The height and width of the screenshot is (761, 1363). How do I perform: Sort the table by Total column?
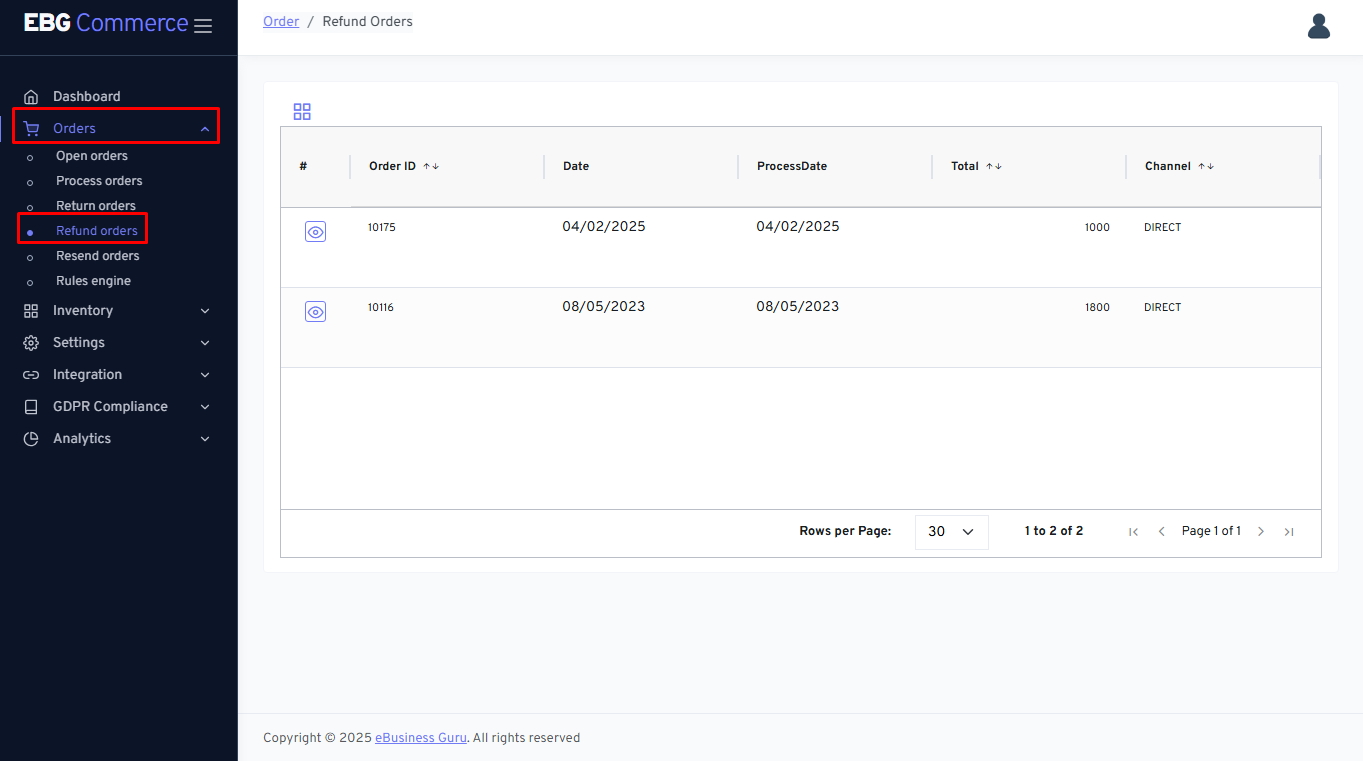tap(993, 166)
